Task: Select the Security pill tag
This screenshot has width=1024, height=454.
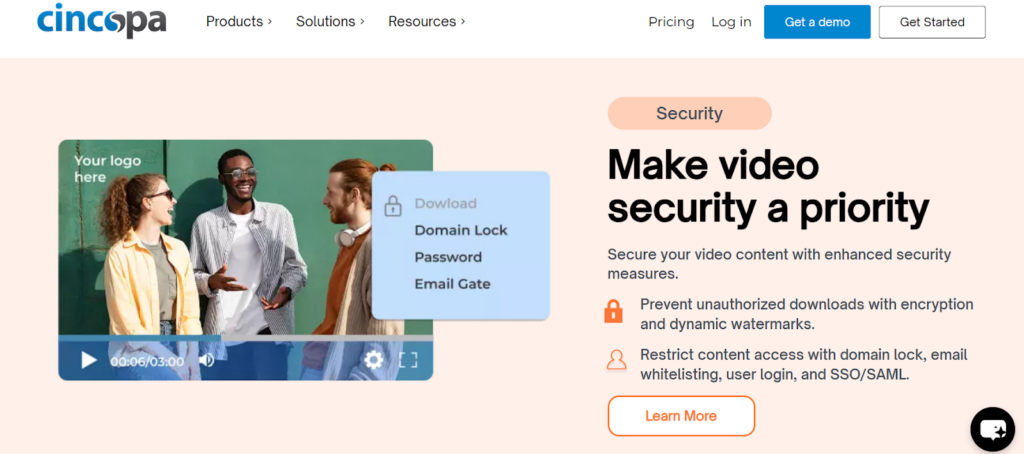Action: pyautogui.click(x=689, y=113)
